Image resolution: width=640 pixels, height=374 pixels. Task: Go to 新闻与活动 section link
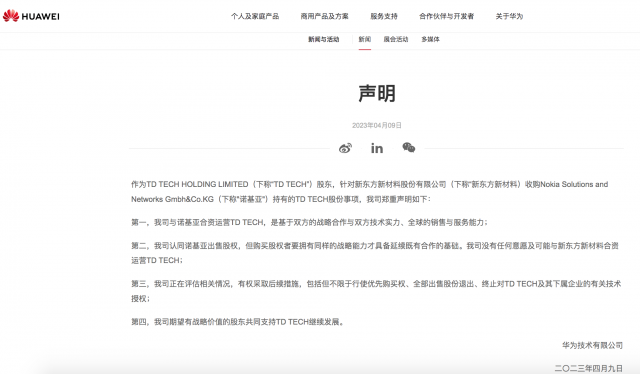pos(323,39)
